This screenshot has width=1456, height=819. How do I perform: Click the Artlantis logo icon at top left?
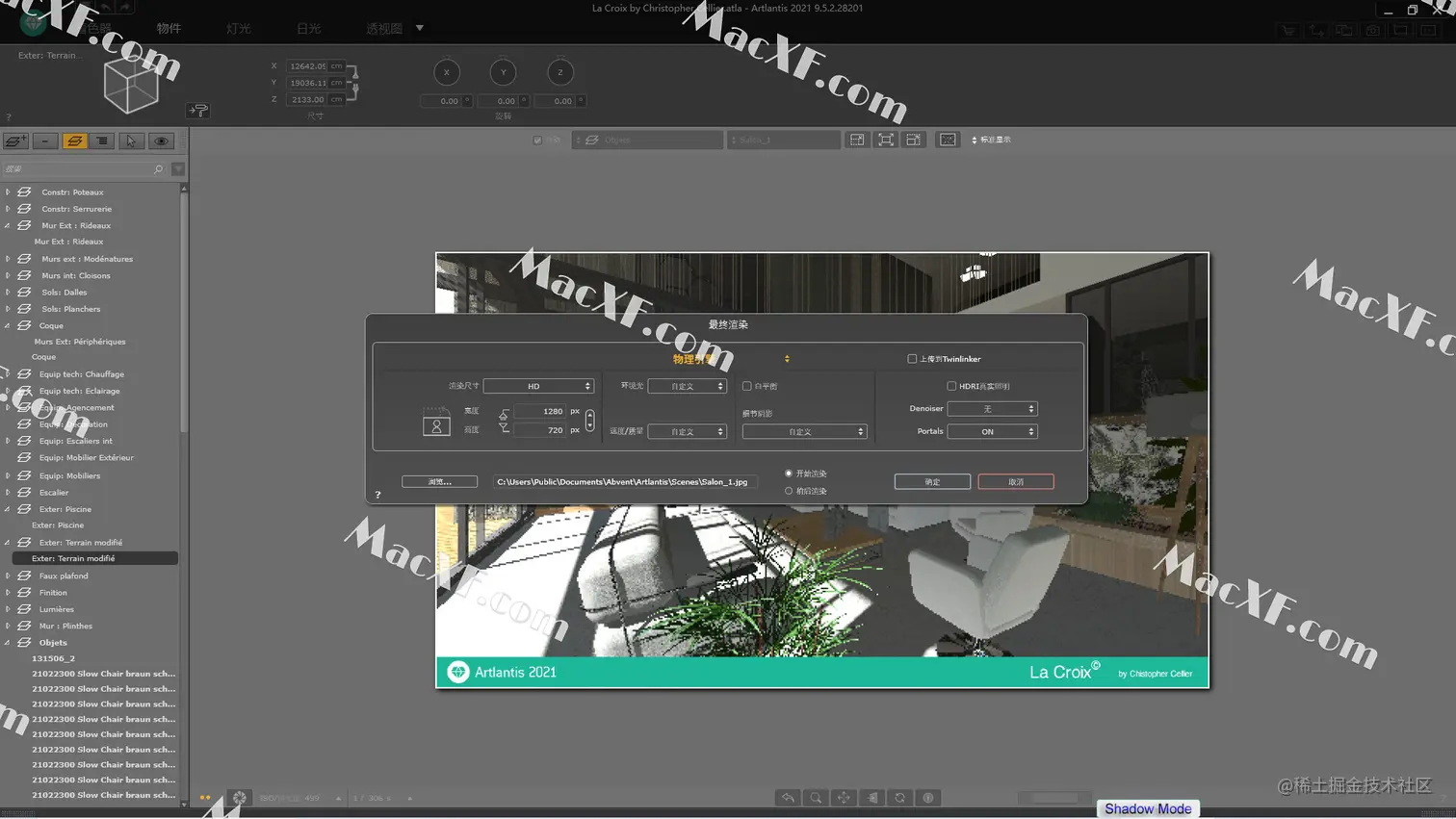pos(33,21)
